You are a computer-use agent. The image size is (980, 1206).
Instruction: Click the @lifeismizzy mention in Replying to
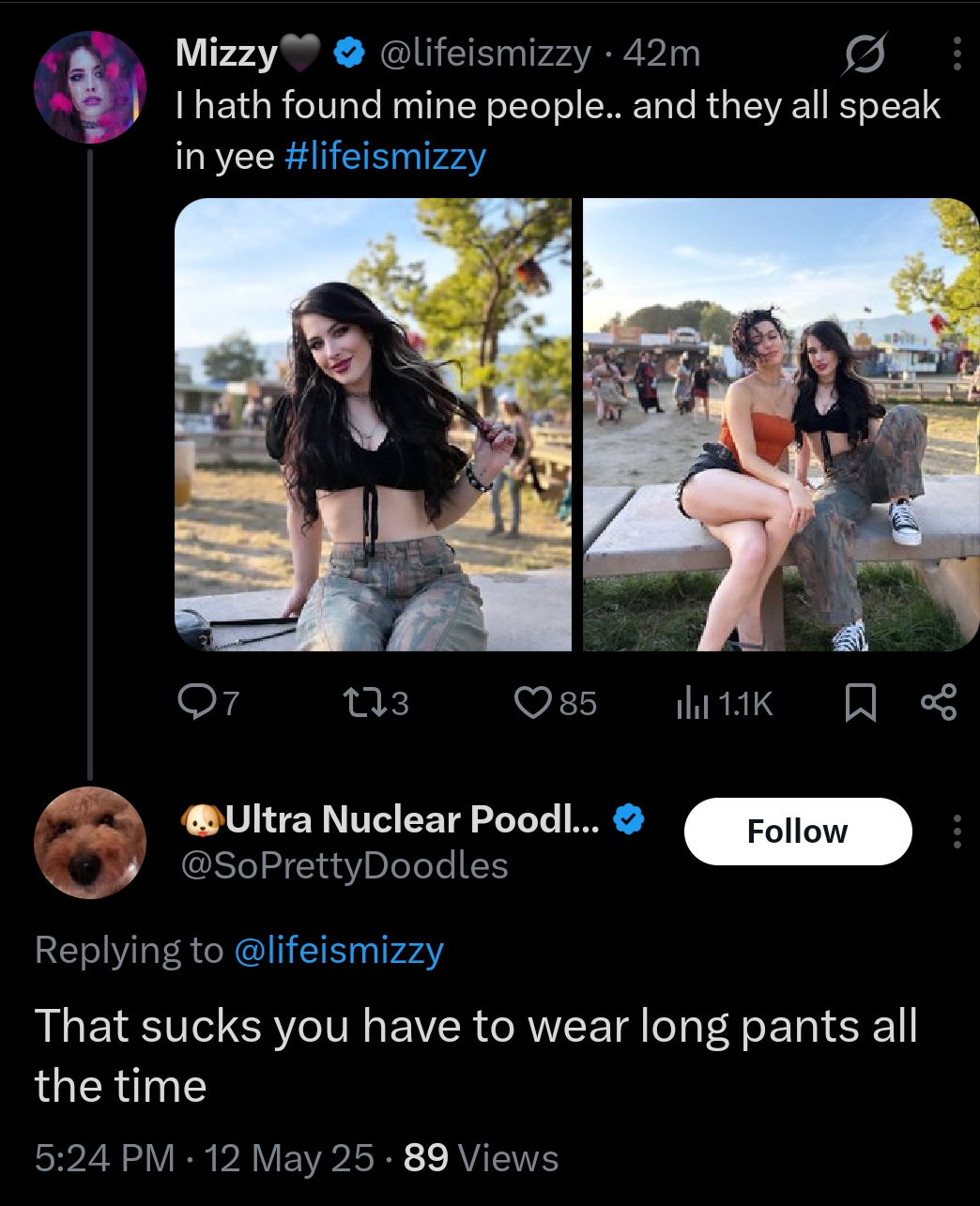click(338, 950)
